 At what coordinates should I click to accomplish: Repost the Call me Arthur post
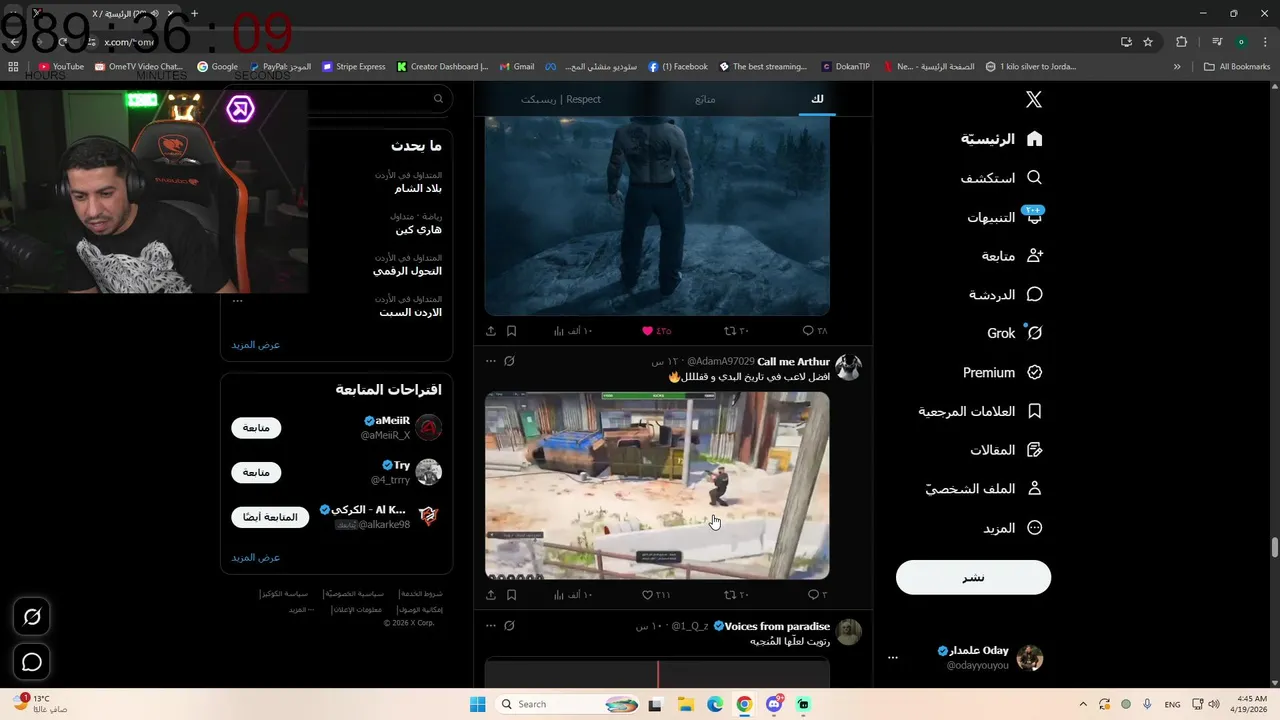736,595
